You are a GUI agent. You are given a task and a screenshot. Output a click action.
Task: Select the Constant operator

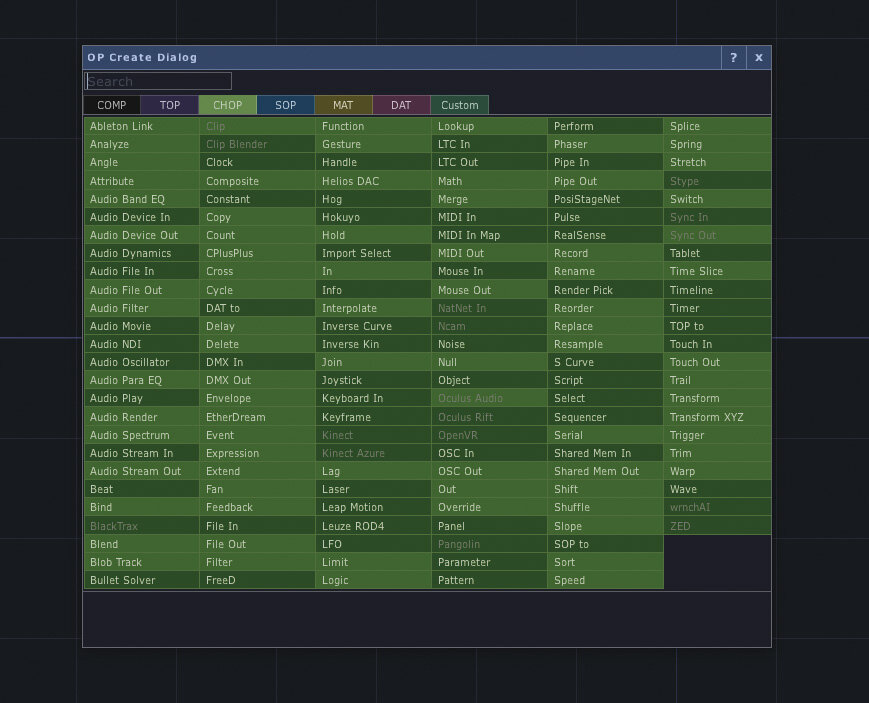pos(257,199)
